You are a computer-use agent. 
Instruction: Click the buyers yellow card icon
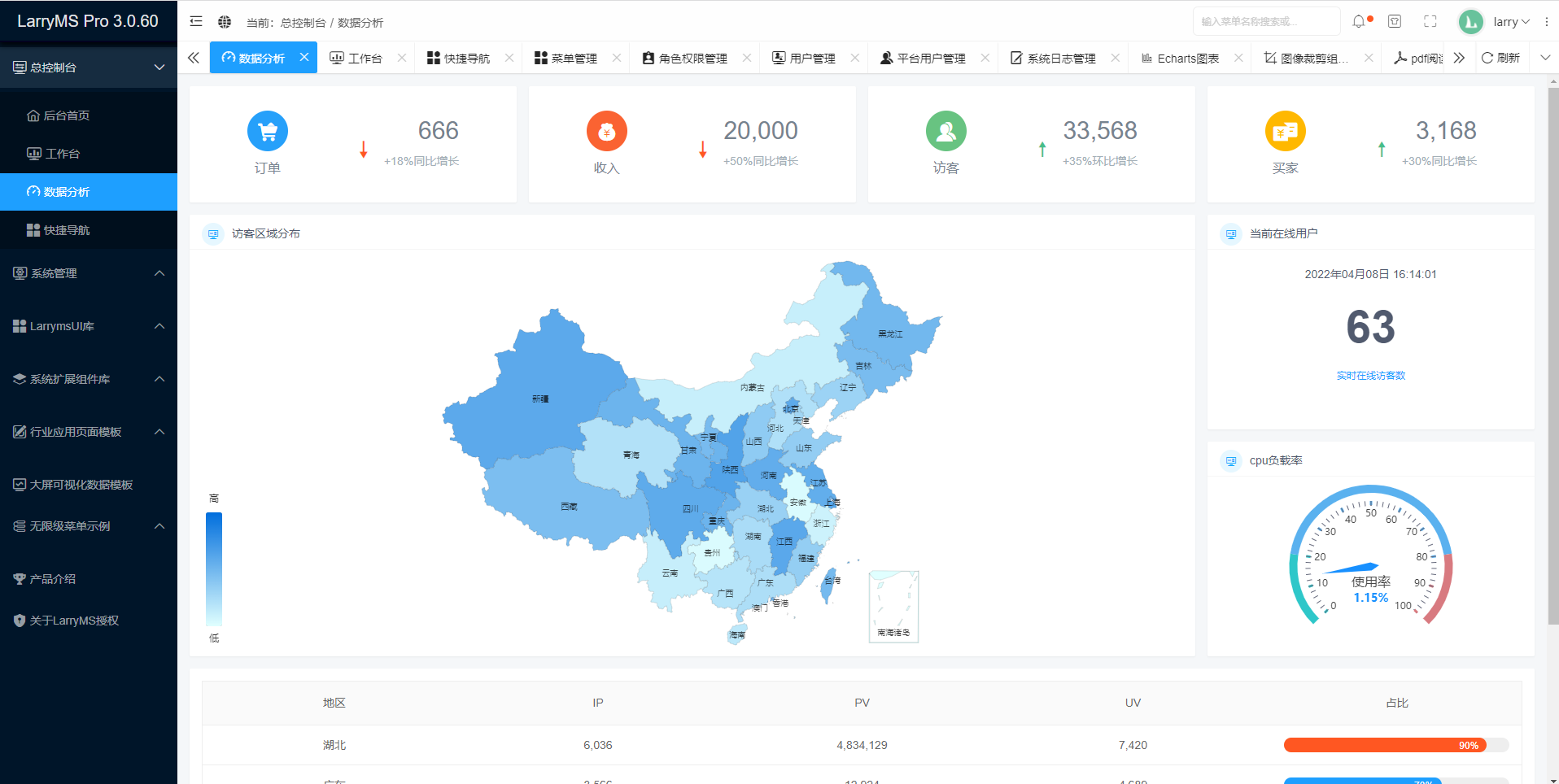[1286, 131]
